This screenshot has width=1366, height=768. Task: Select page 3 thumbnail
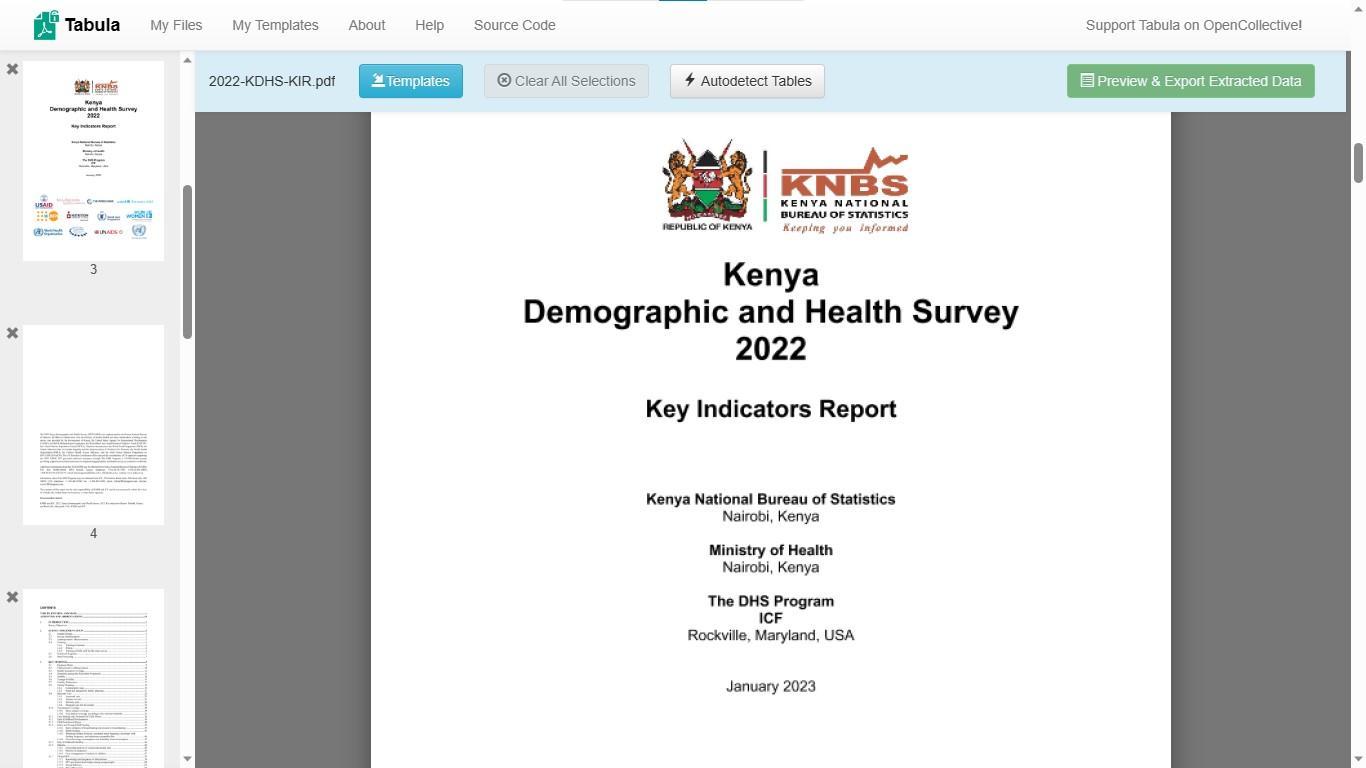93,161
